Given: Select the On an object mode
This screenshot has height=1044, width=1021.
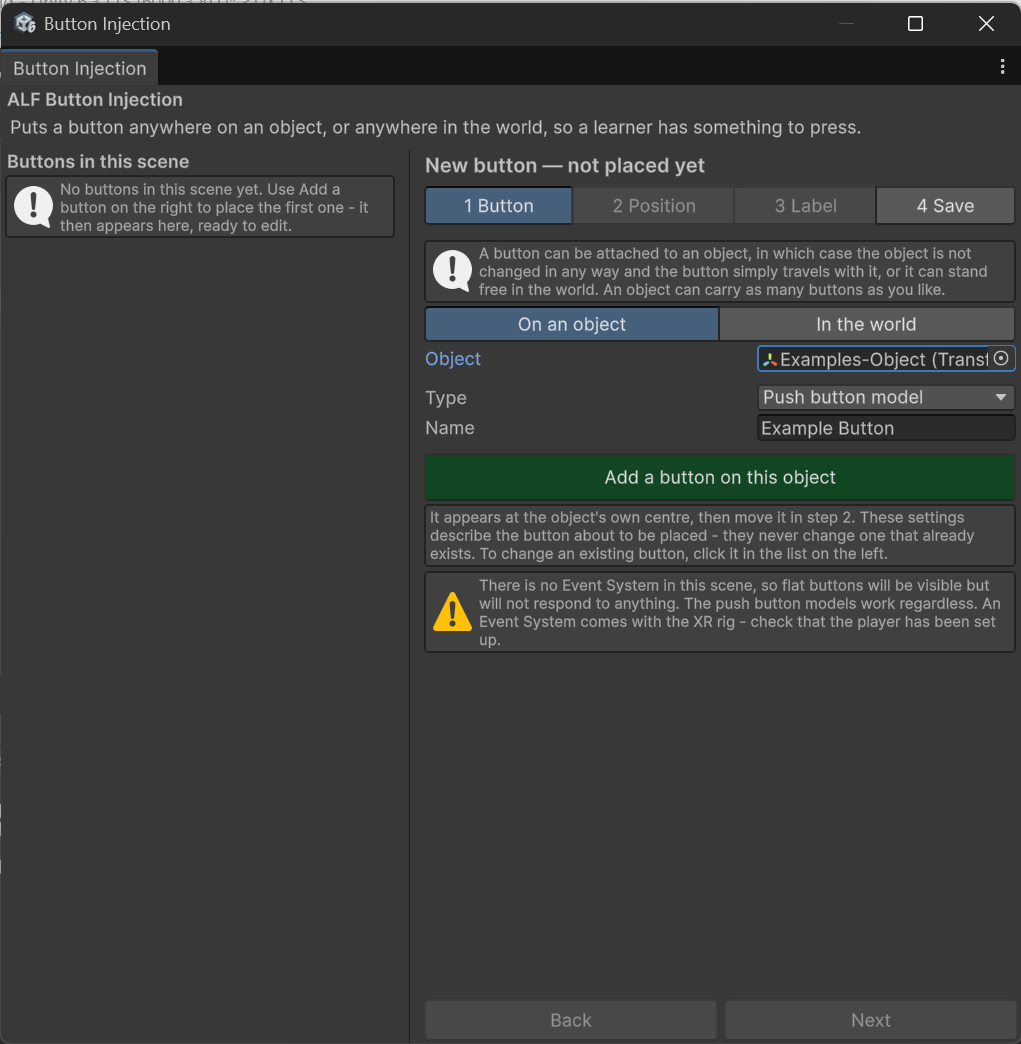Looking at the screenshot, I should [572, 324].
